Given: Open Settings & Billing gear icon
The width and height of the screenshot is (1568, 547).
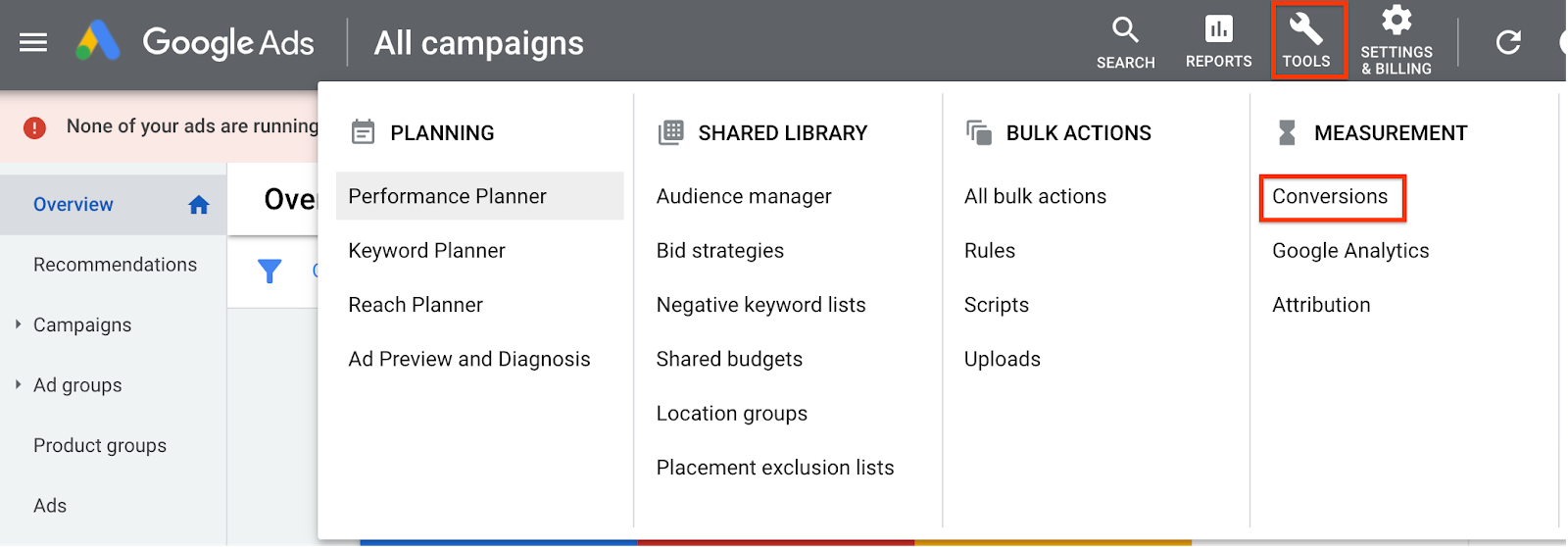Looking at the screenshot, I should [1396, 22].
